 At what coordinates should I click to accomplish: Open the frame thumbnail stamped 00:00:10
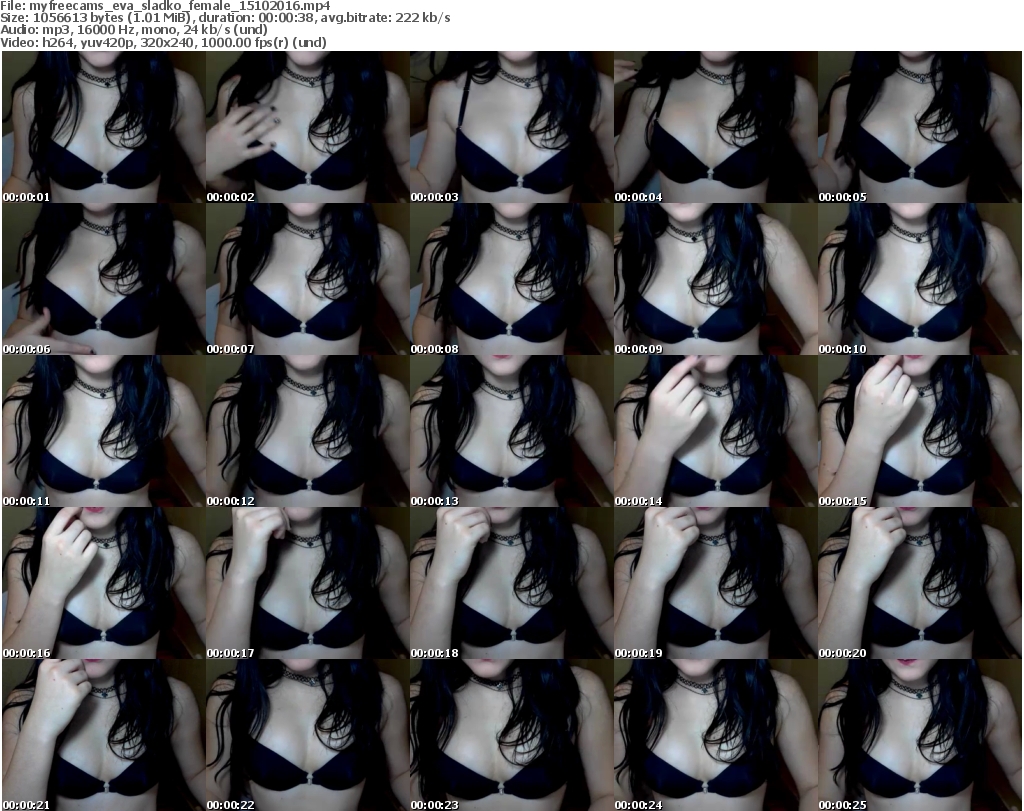(x=920, y=279)
